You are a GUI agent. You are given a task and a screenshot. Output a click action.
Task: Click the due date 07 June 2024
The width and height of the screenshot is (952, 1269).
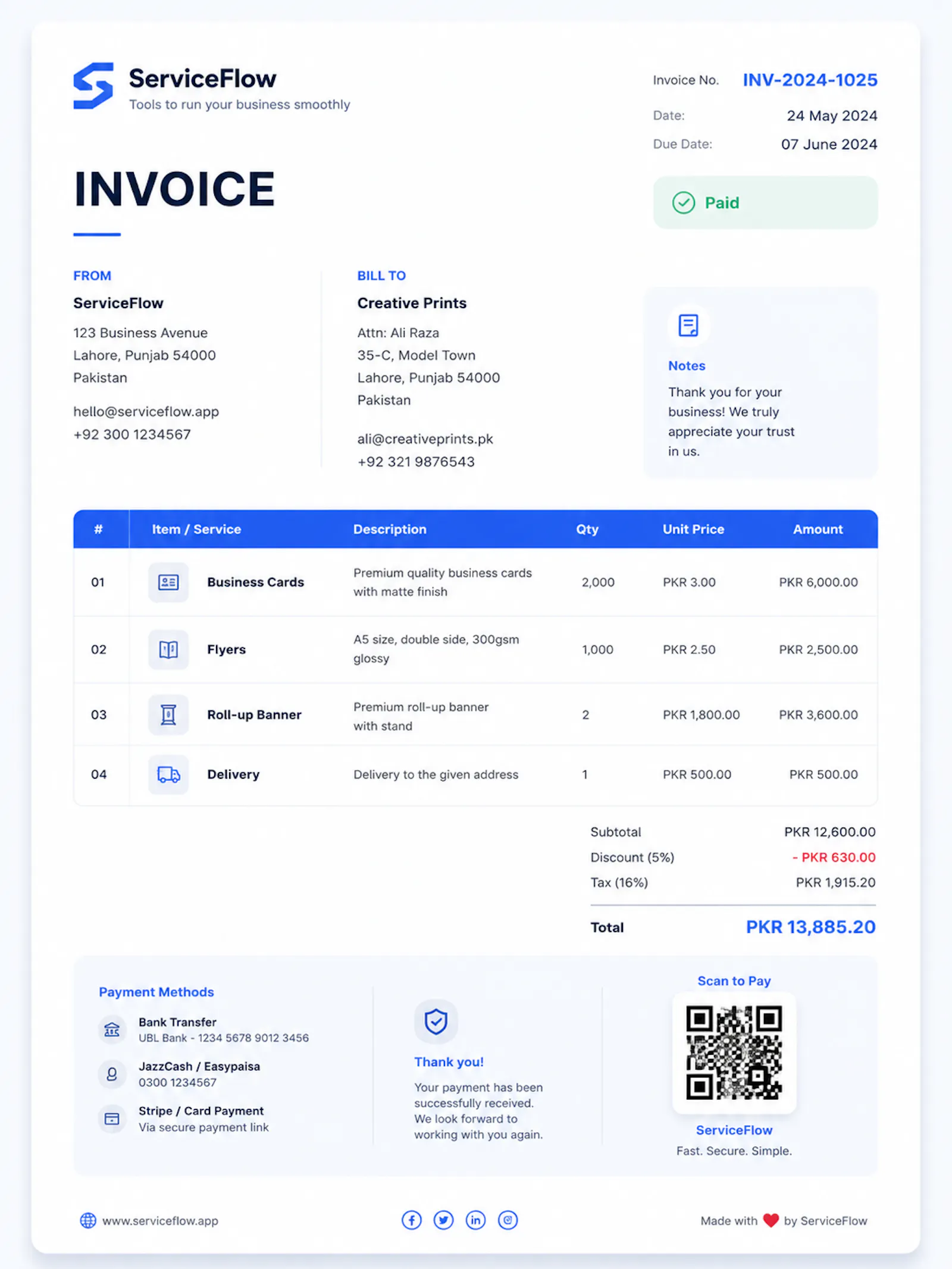coord(829,144)
